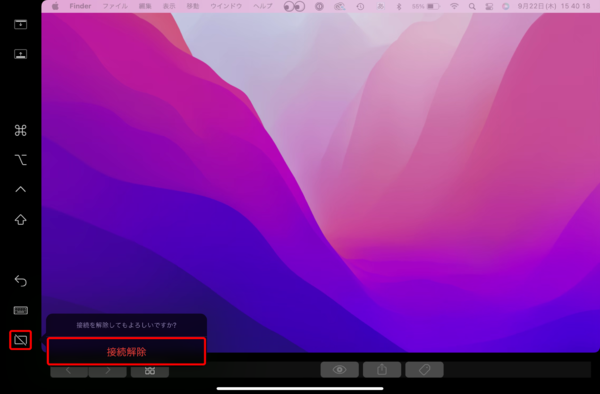Open the Apple menu
The height and width of the screenshot is (394, 600).
tap(55, 6)
